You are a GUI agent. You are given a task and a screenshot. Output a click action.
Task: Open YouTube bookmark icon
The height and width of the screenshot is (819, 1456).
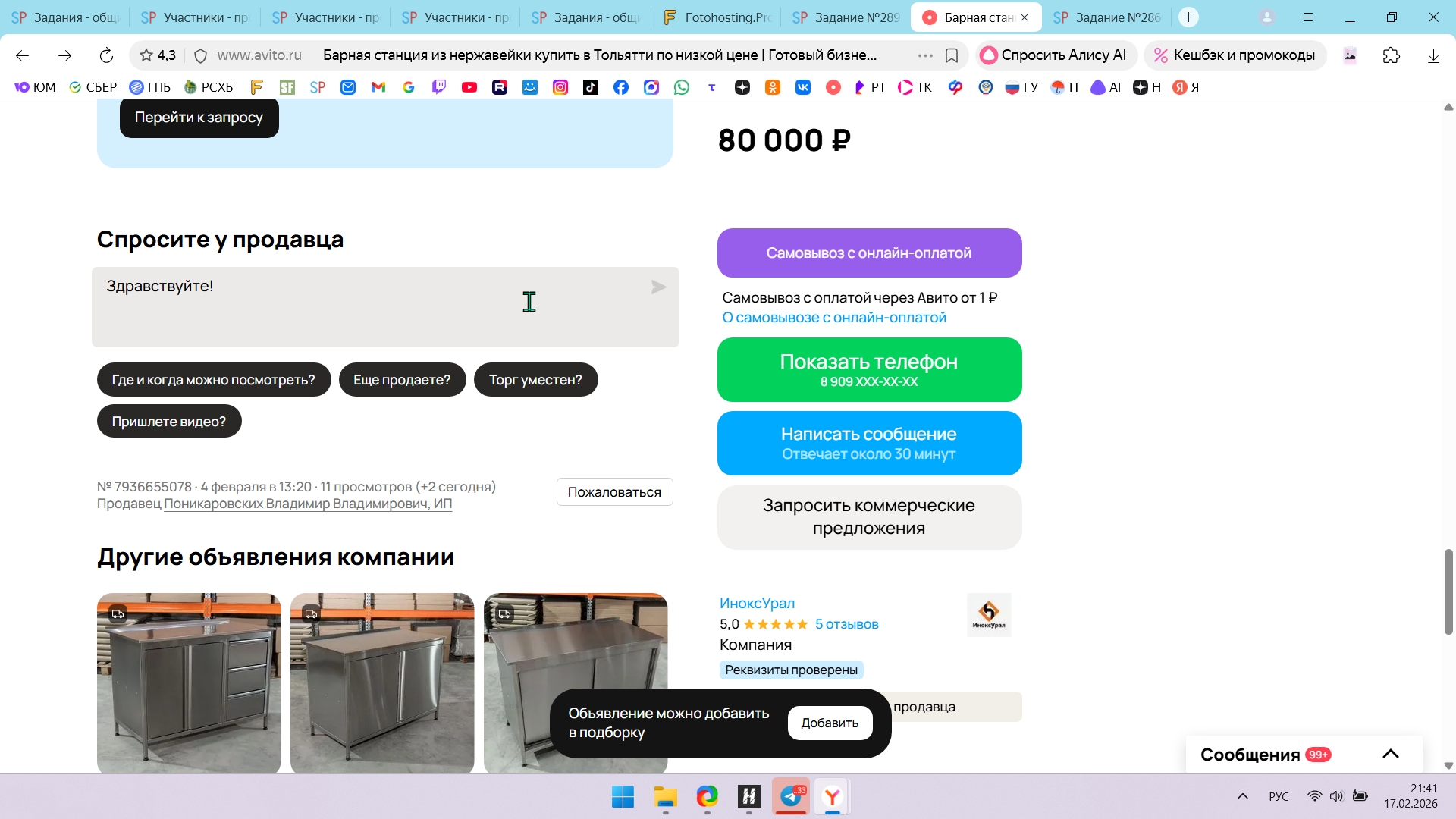[x=469, y=87]
